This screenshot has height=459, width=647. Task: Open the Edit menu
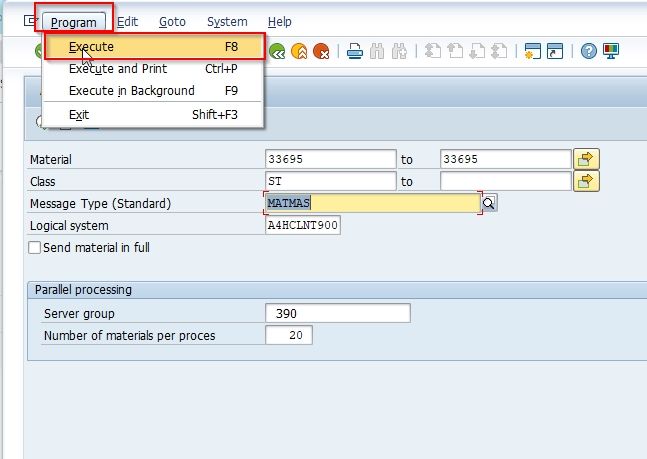tap(127, 21)
